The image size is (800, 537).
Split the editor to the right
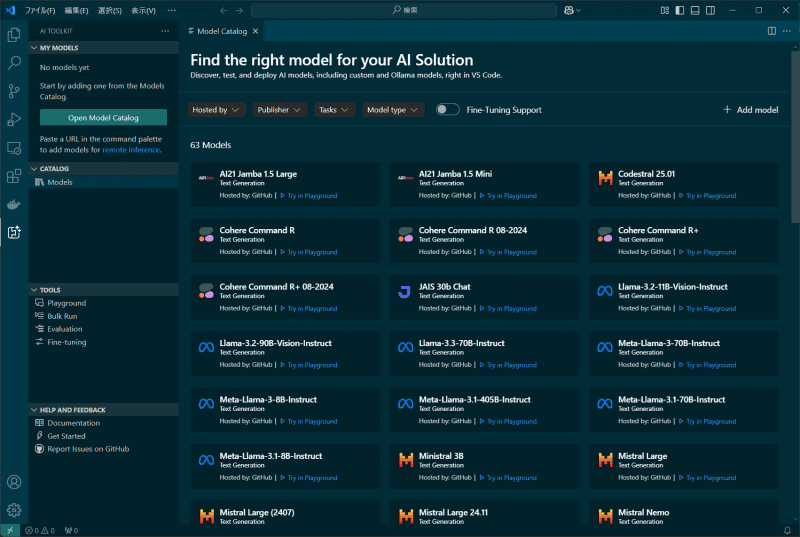click(772, 31)
